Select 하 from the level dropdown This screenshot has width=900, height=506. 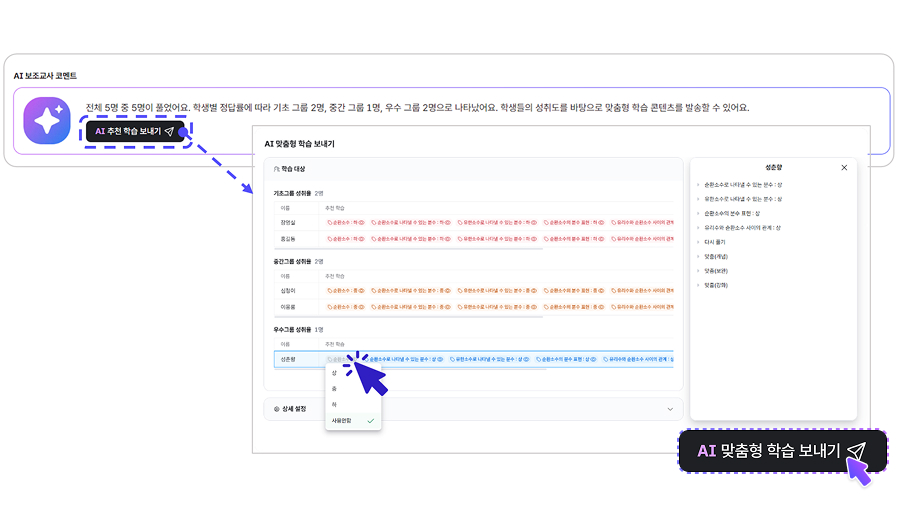[x=334, y=404]
